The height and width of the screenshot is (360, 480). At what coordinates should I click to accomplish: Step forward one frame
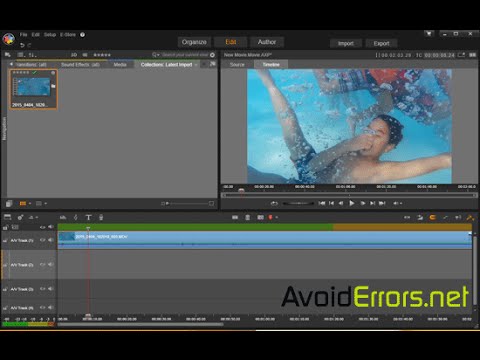tap(363, 203)
